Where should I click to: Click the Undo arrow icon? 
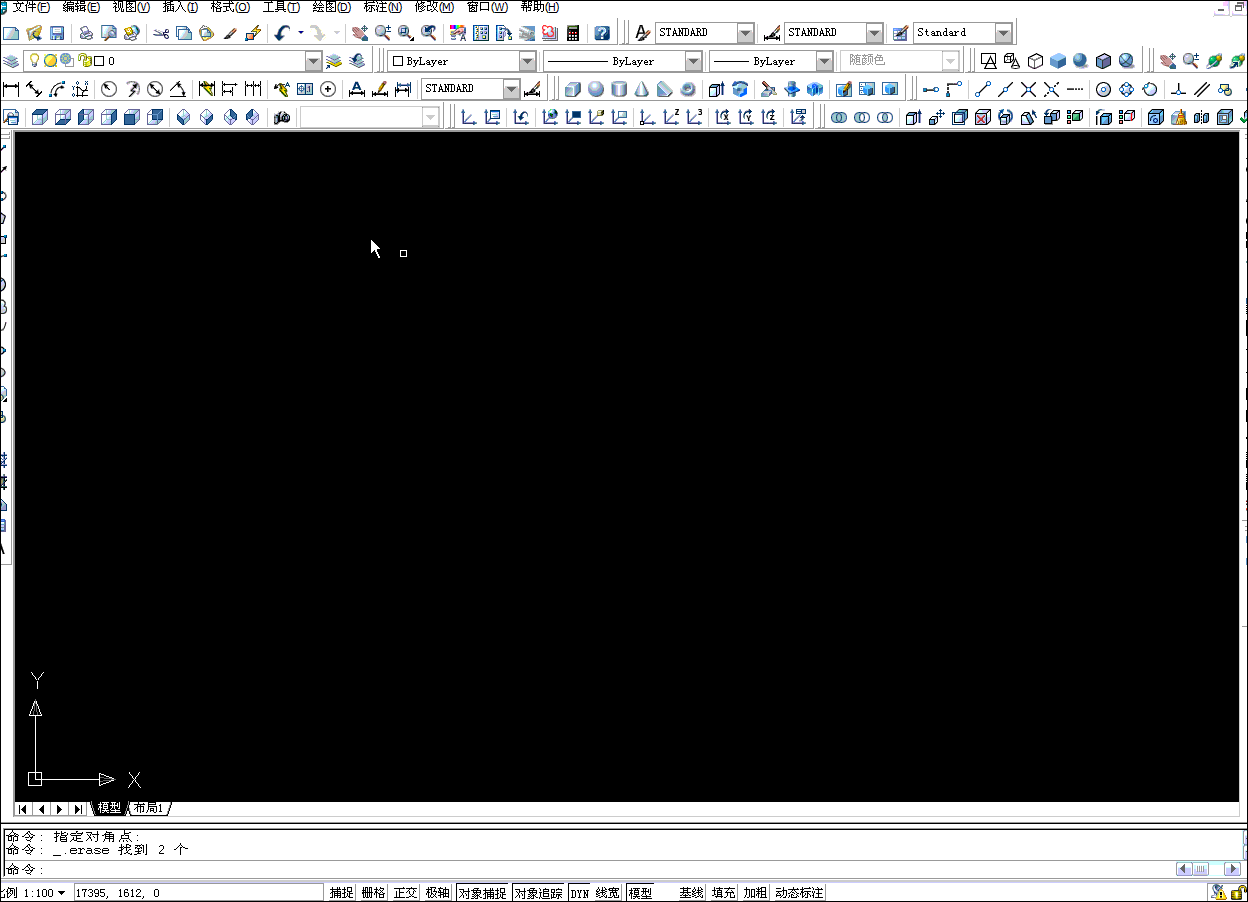(282, 33)
